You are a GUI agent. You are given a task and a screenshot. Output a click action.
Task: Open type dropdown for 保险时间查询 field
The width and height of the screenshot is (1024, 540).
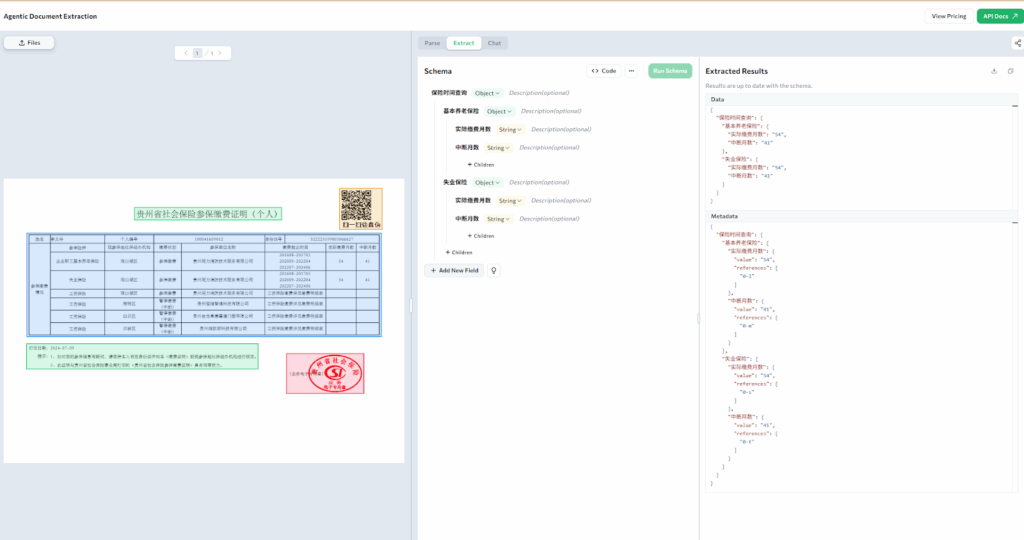(488, 93)
